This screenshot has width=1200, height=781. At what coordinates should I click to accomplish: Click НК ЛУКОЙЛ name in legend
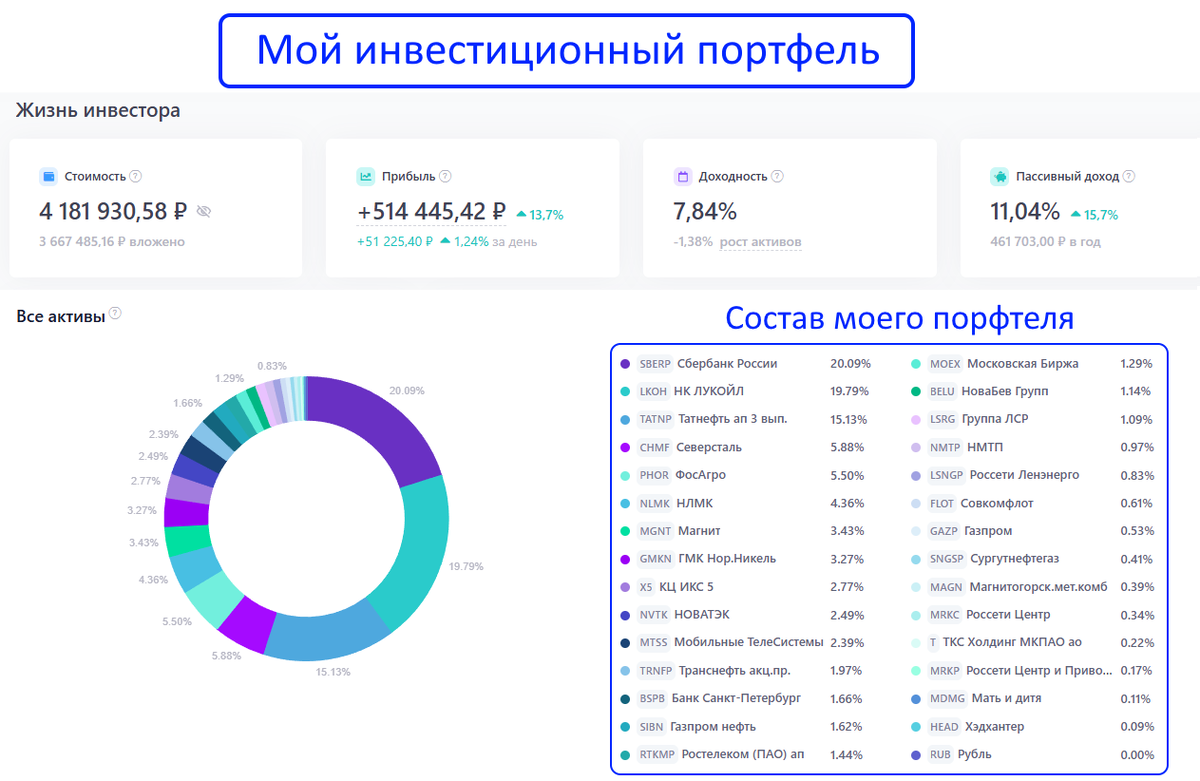click(709, 392)
